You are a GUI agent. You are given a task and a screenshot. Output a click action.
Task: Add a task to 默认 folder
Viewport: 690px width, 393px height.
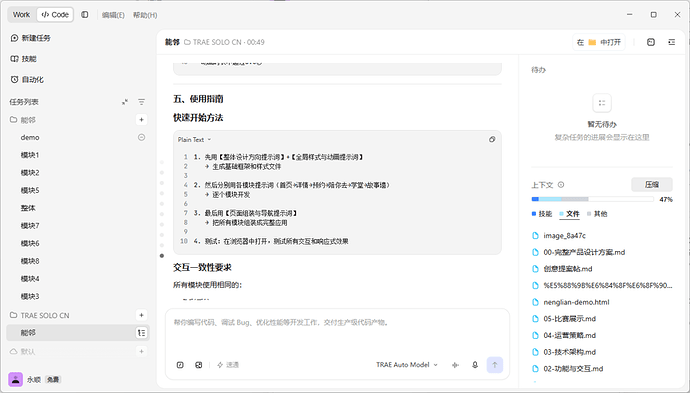[141, 351]
